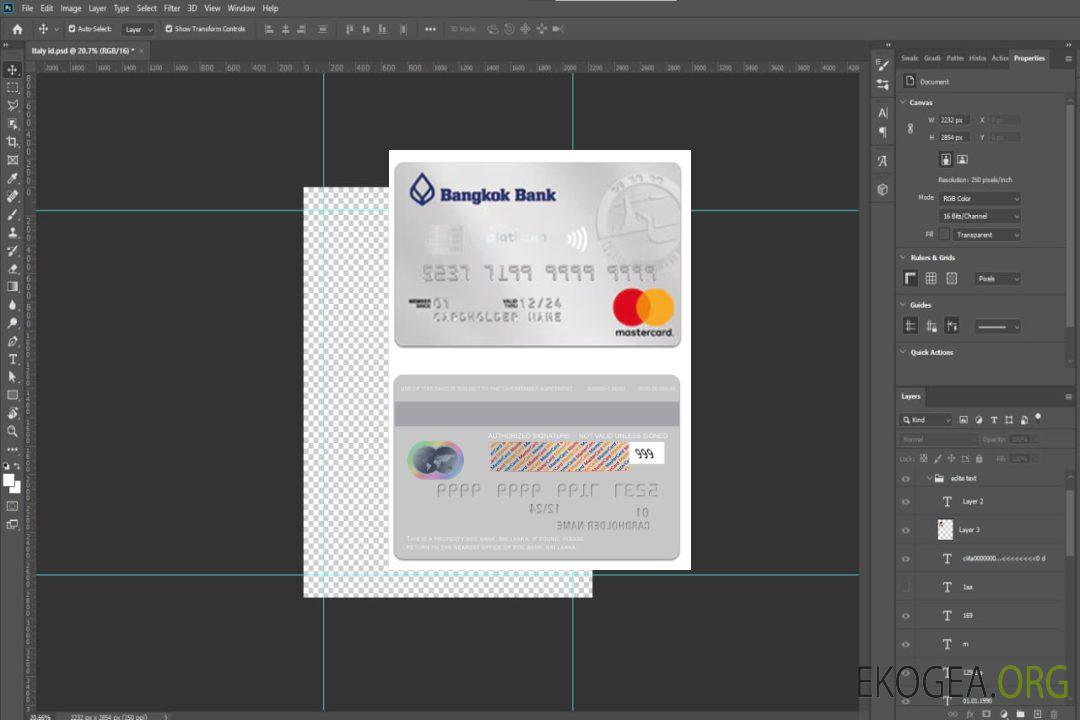This screenshot has height=720, width=1080.
Task: Switch to the Actions tab
Action: click(999, 59)
